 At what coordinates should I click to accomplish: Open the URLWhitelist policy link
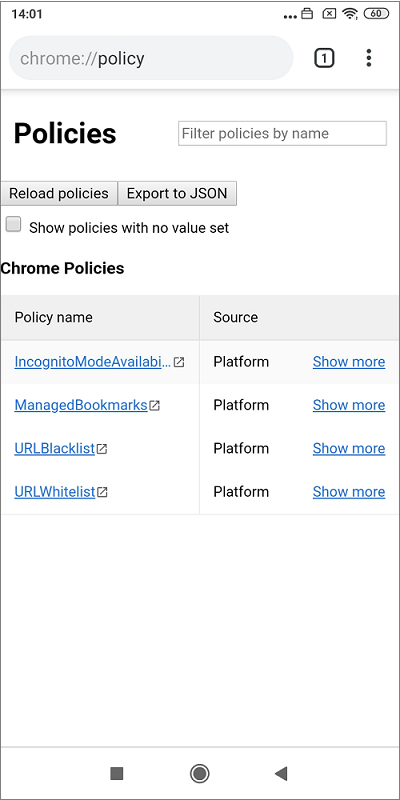(x=55, y=492)
